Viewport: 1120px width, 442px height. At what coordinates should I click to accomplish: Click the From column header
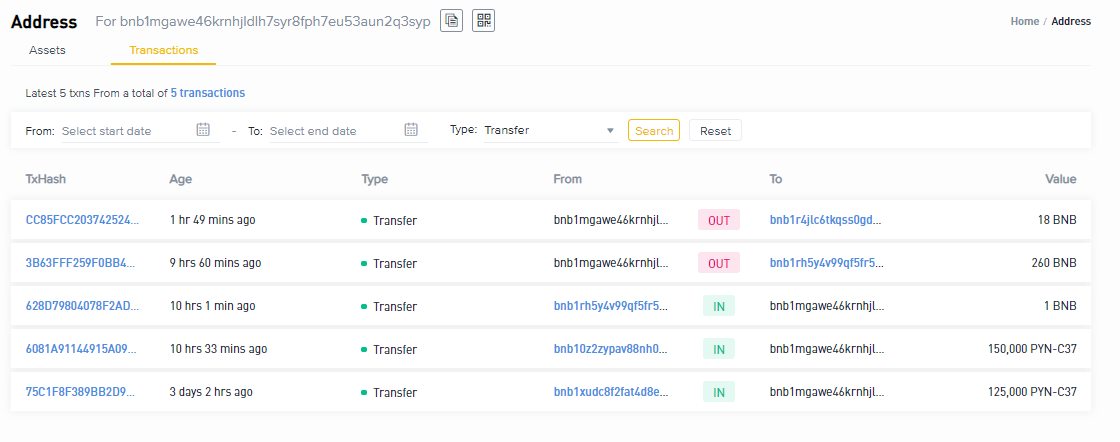click(x=567, y=179)
